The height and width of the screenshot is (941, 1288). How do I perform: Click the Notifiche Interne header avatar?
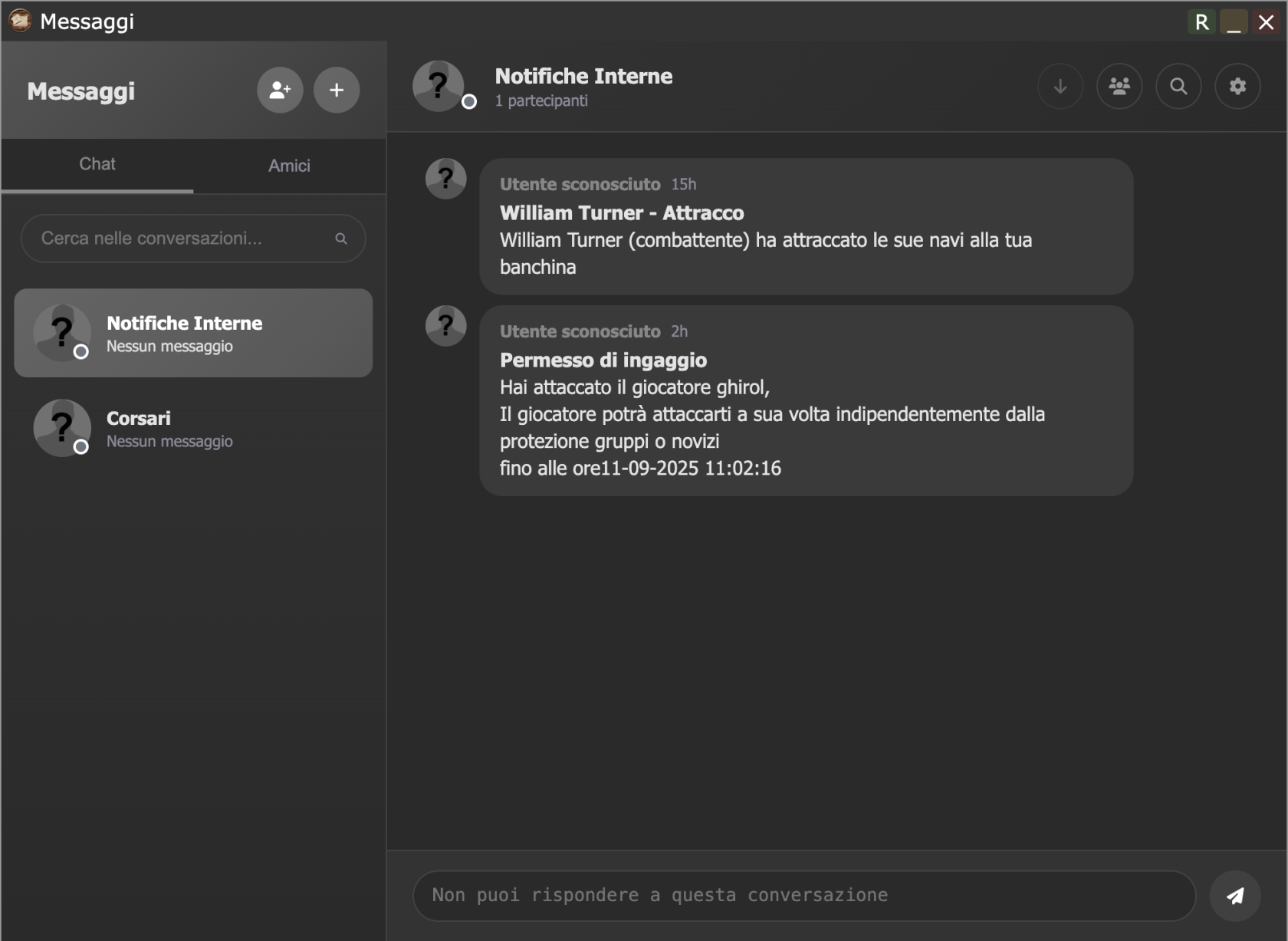pos(439,86)
